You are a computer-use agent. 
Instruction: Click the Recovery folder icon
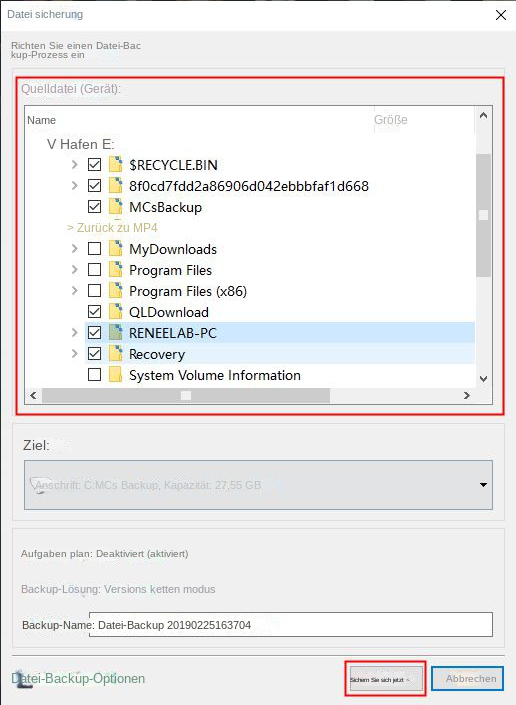pos(116,354)
